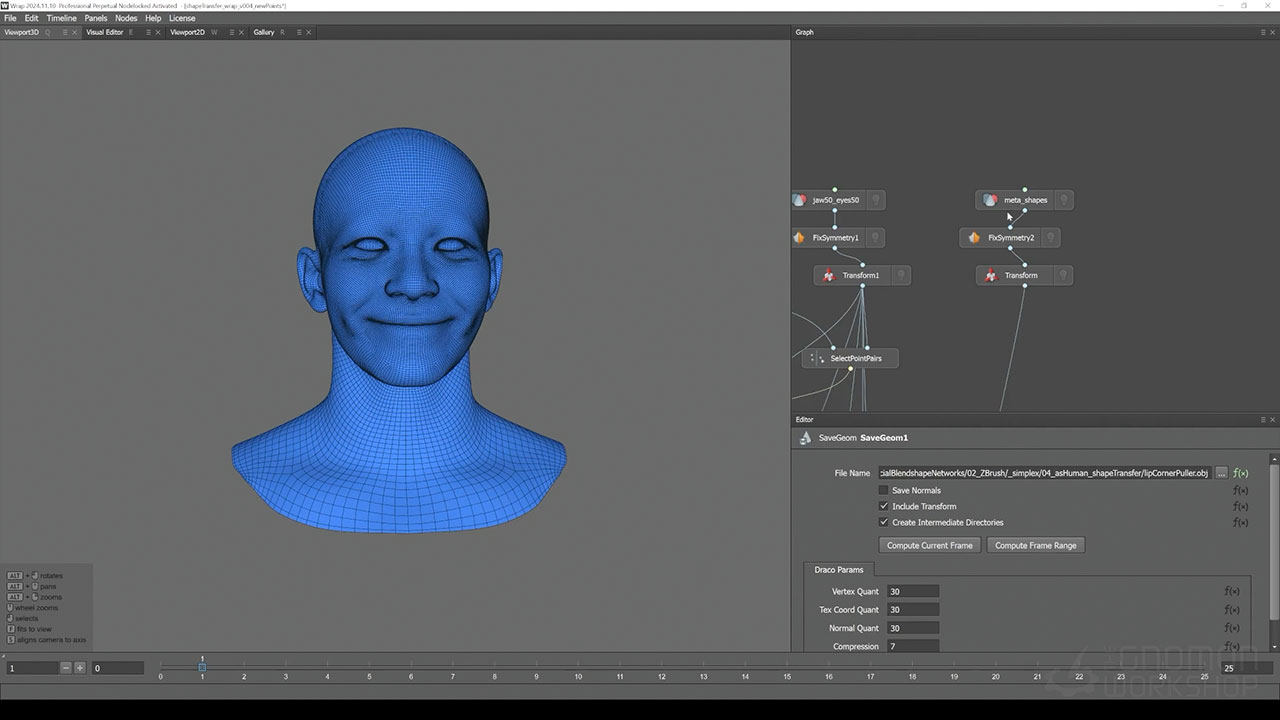
Task: Open file browser with the ... button
Action: click(x=1221, y=473)
